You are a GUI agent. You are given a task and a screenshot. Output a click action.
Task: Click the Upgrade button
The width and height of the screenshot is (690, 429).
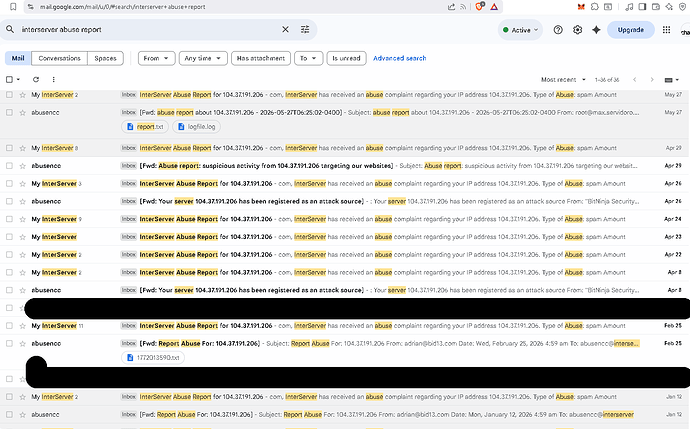click(x=631, y=30)
